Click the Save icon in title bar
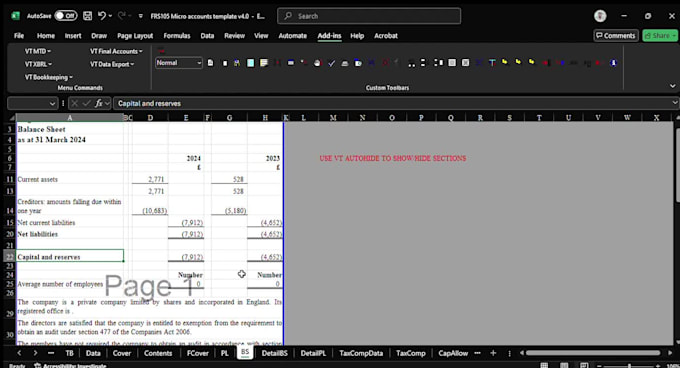The image size is (680, 368). pos(87,16)
